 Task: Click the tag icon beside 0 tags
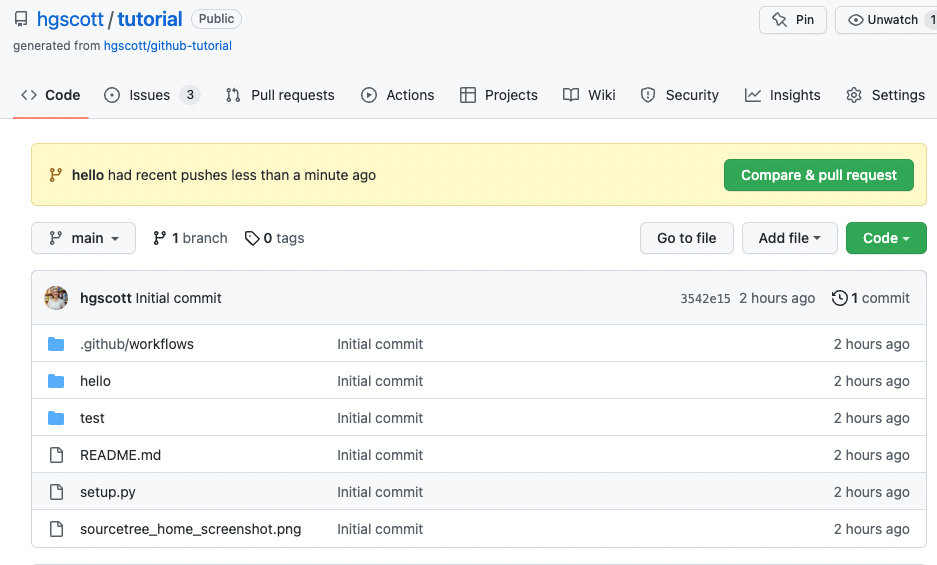tap(252, 238)
